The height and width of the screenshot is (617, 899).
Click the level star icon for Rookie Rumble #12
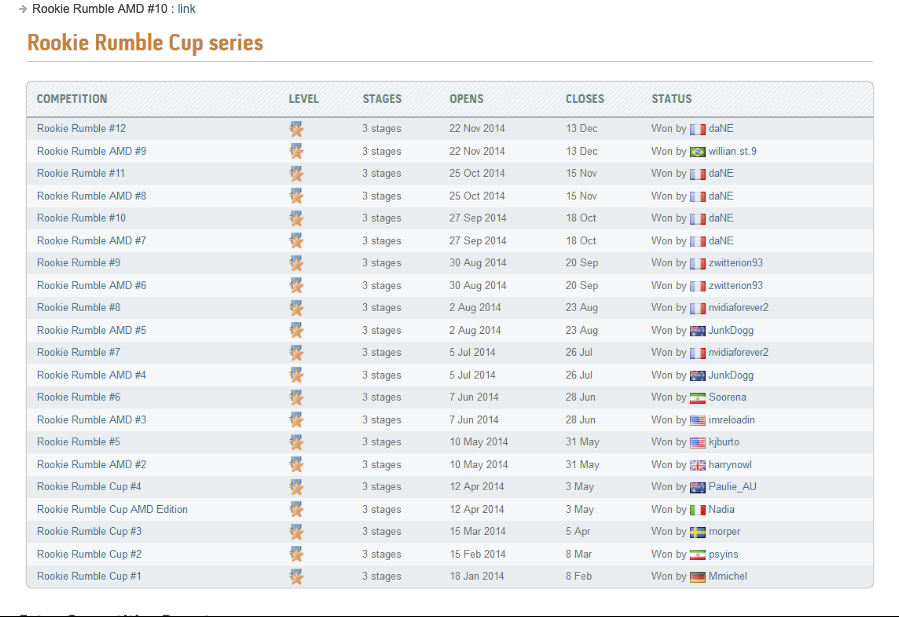point(296,129)
